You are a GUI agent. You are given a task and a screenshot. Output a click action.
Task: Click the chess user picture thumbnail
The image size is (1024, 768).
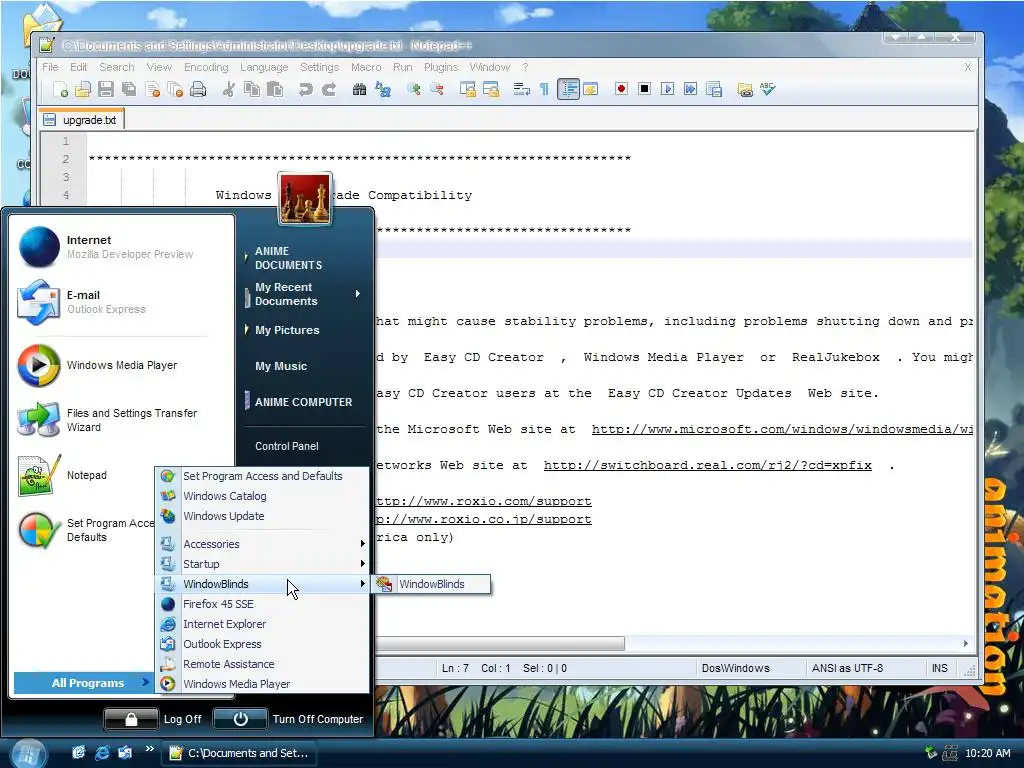(x=305, y=199)
